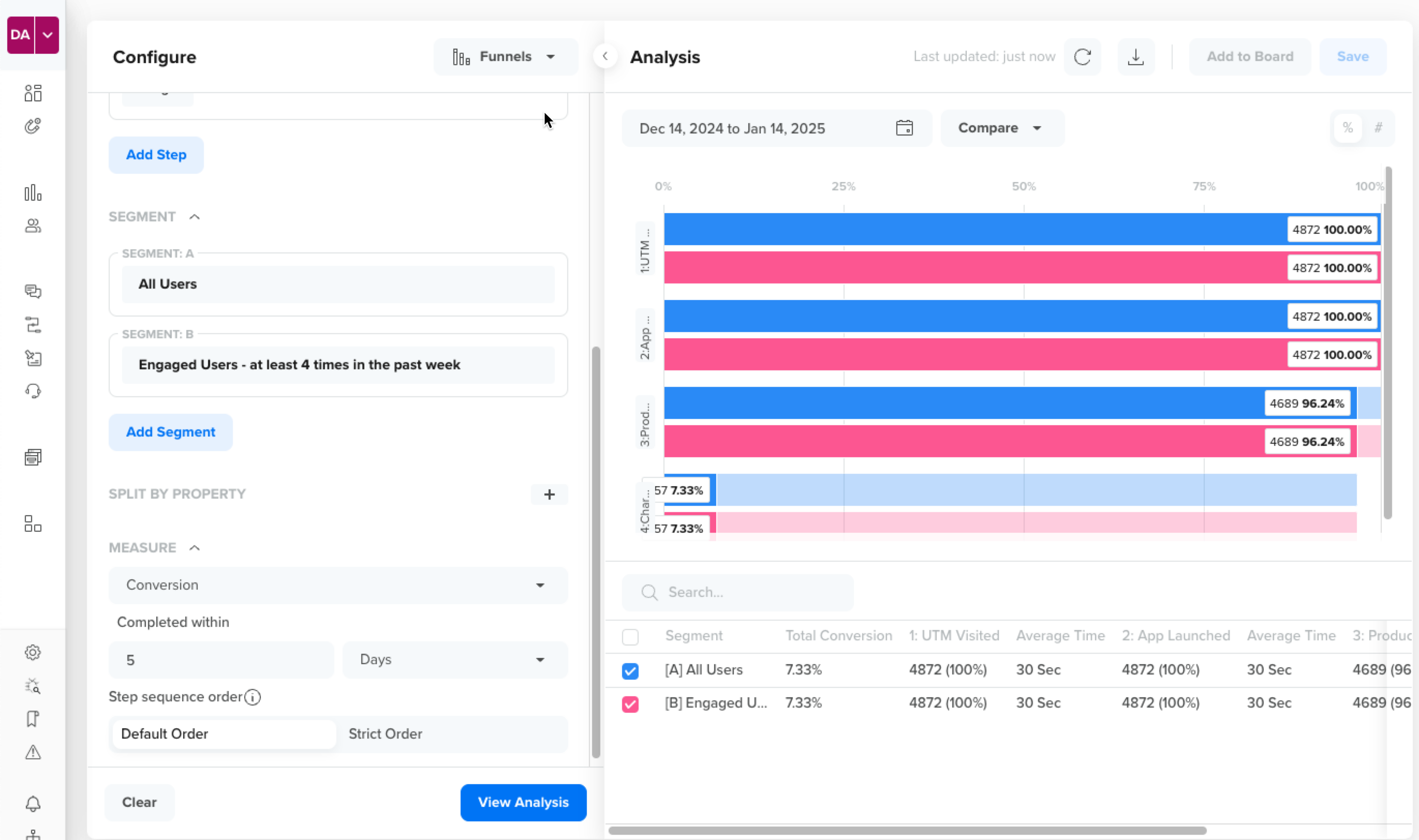
Task: Open the bar chart analytics sidebar icon
Action: tap(33, 193)
